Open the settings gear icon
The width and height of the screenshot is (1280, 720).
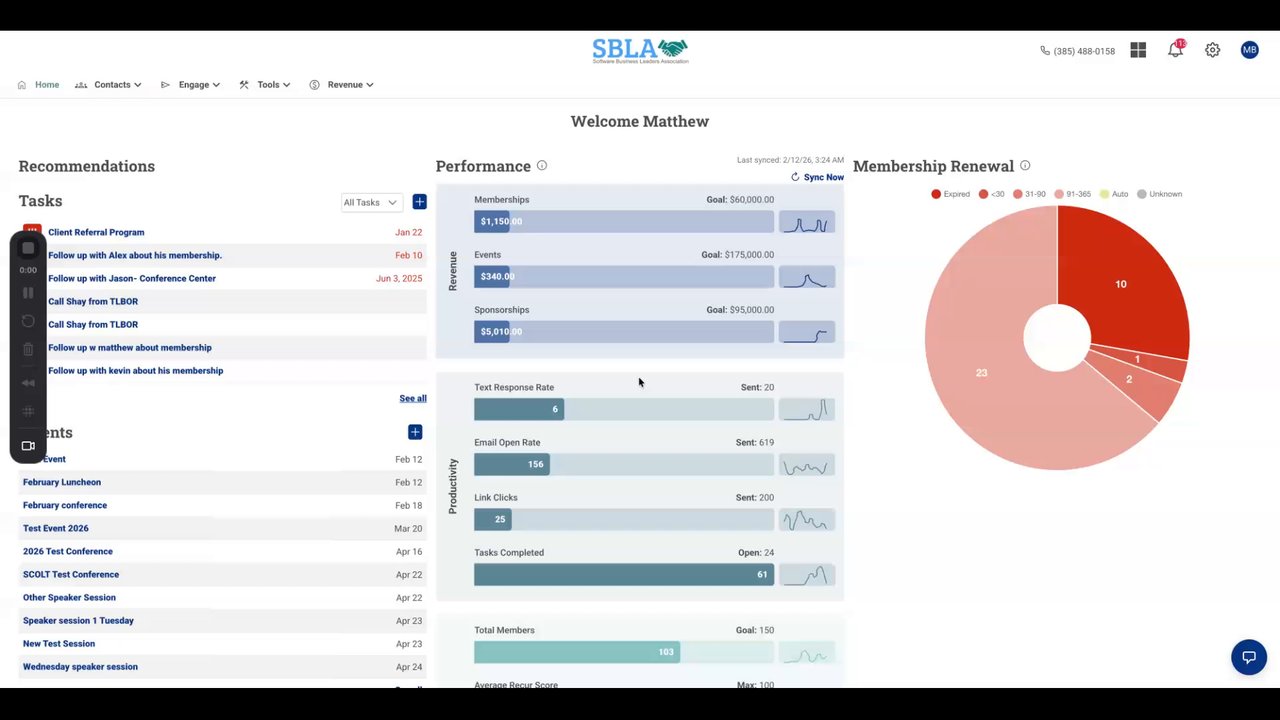click(1212, 50)
